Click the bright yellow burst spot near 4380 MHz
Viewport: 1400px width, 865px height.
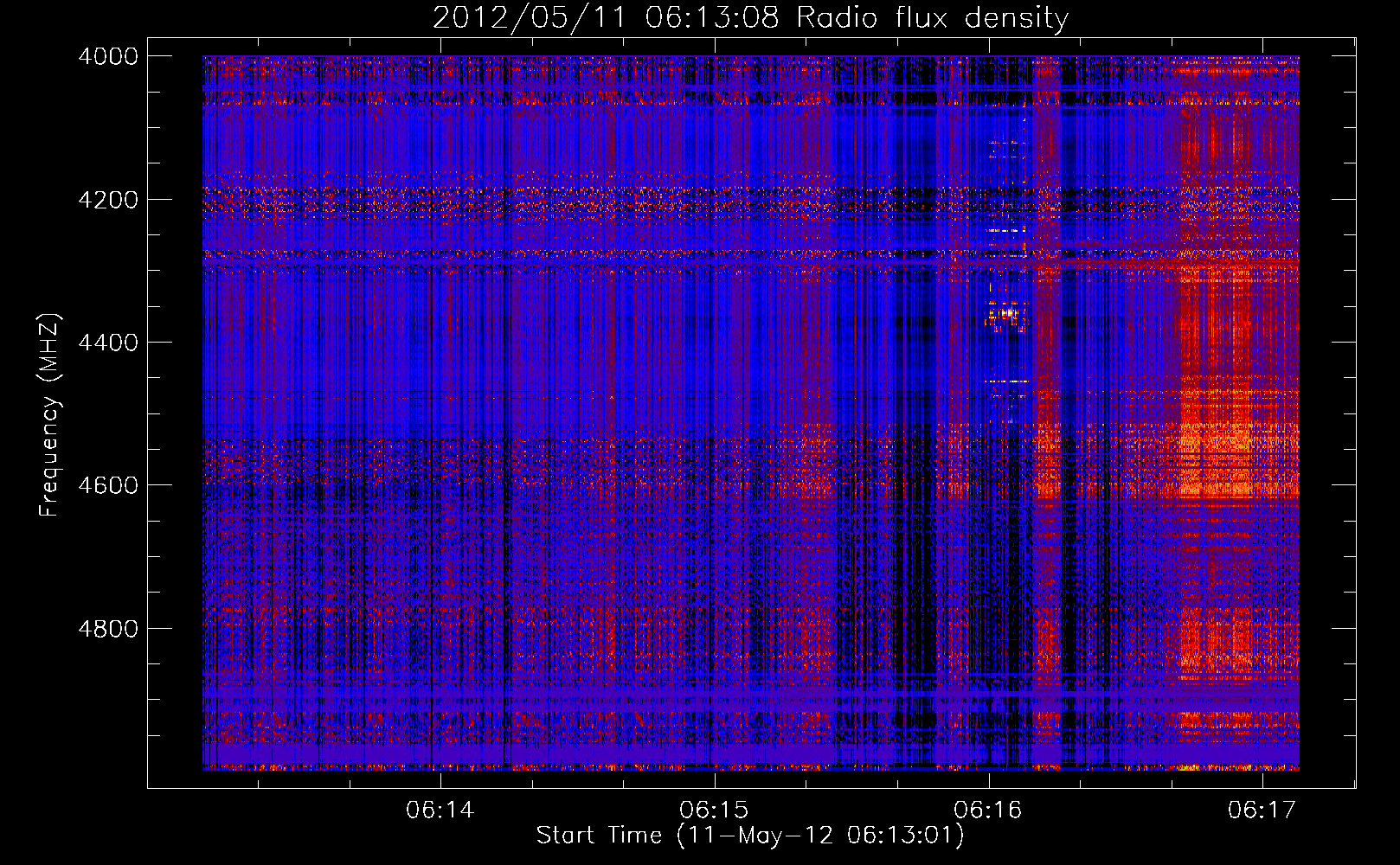1005,315
